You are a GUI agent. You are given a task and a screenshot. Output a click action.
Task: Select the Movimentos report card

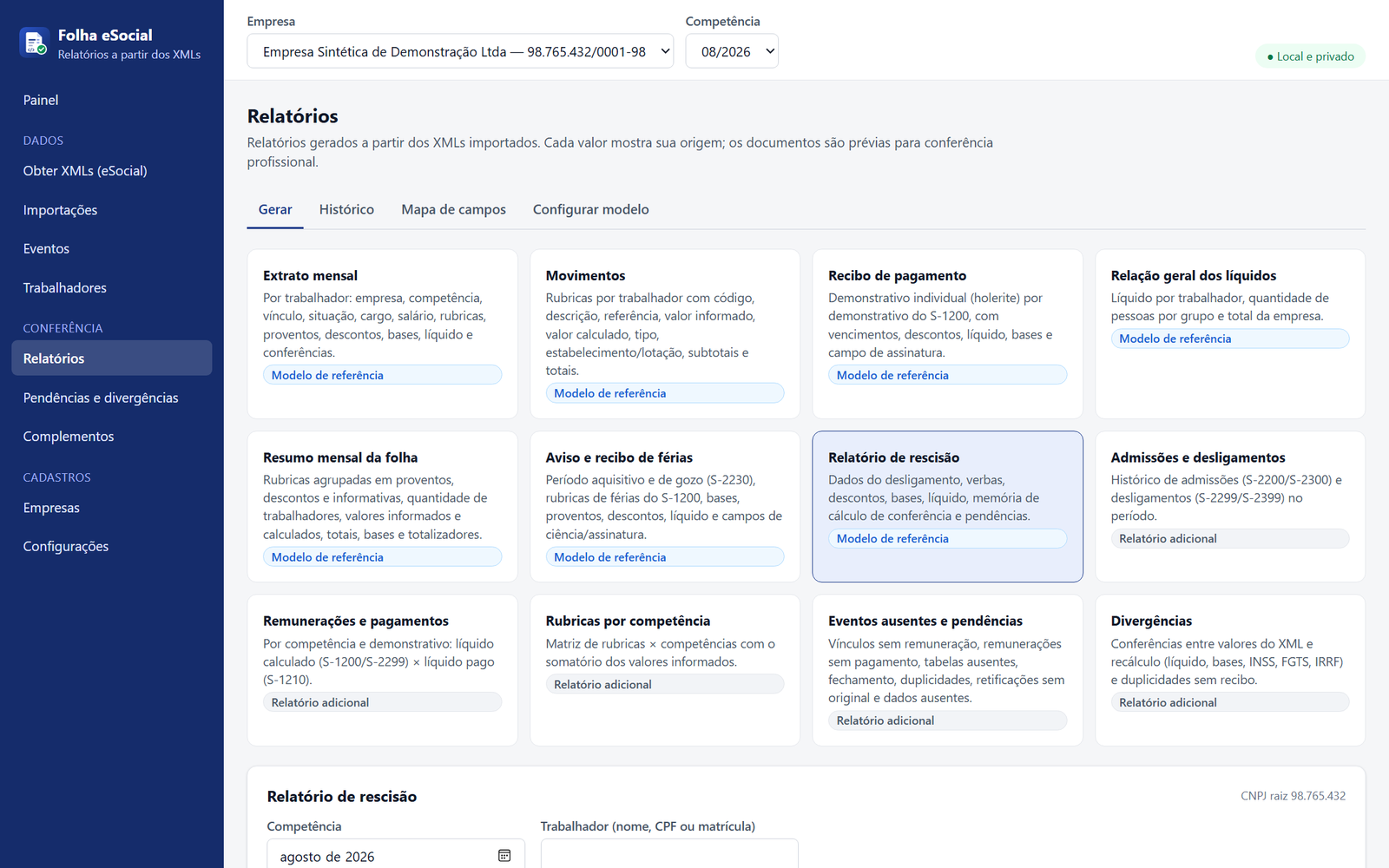(x=665, y=334)
